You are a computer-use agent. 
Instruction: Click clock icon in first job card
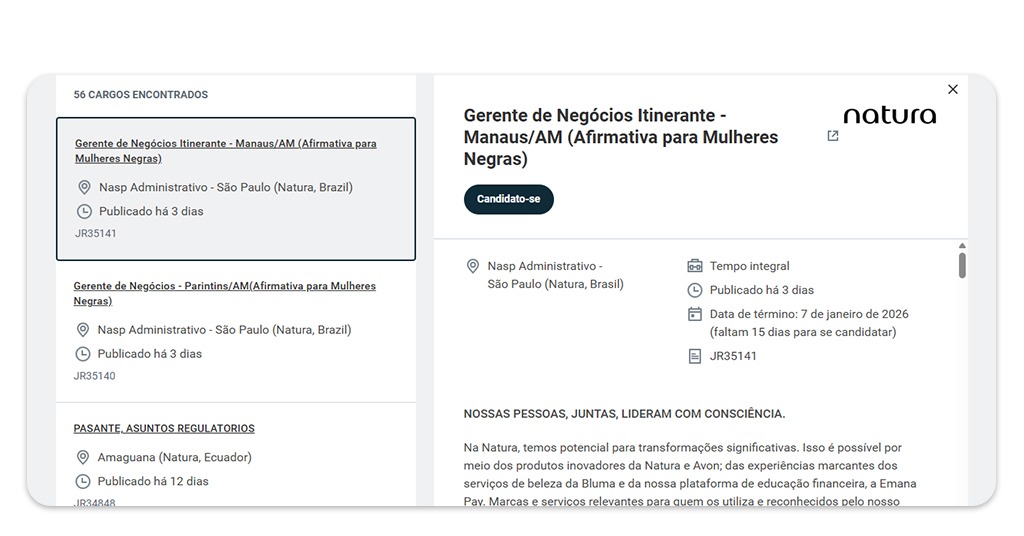85,212
